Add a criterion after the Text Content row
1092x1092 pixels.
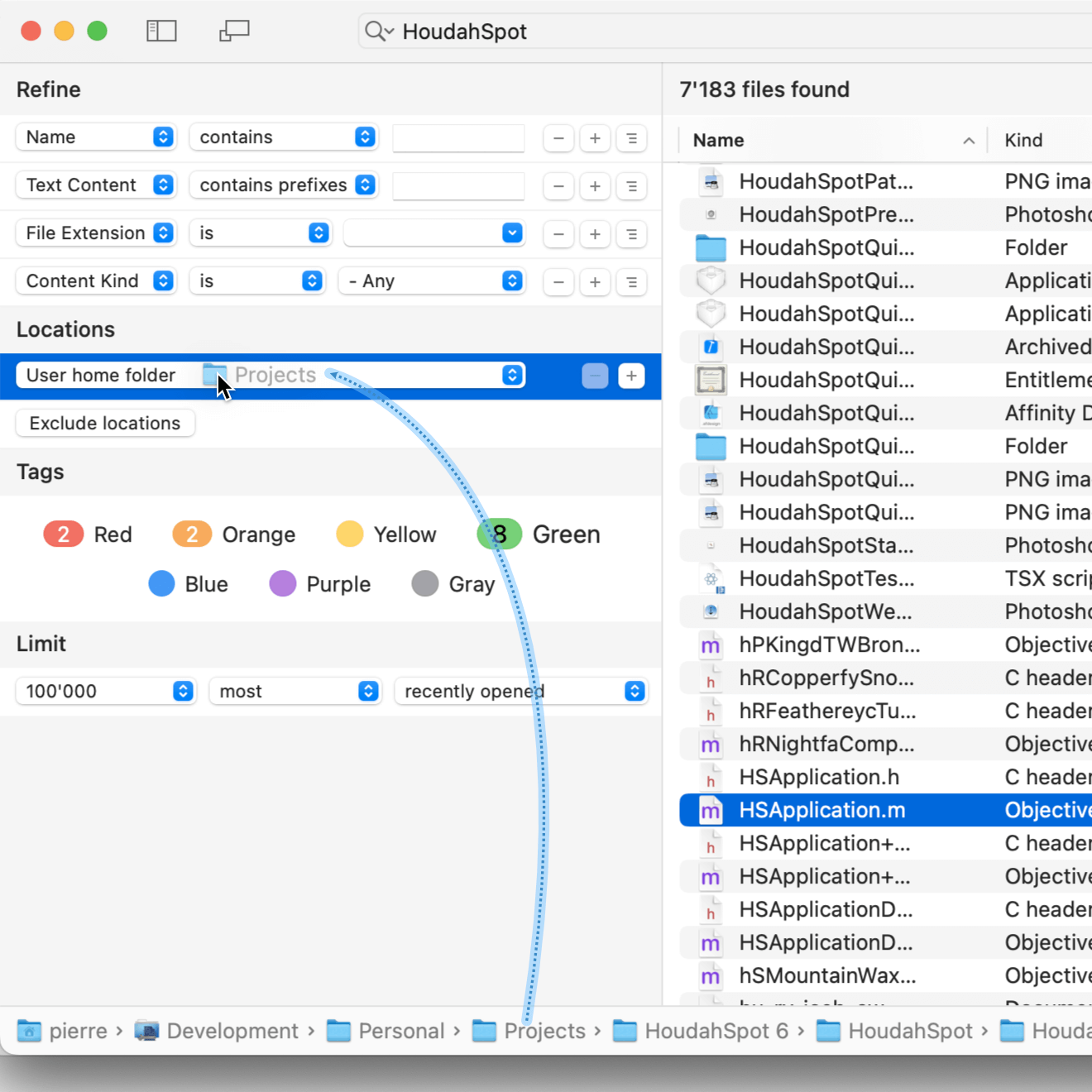(x=595, y=186)
